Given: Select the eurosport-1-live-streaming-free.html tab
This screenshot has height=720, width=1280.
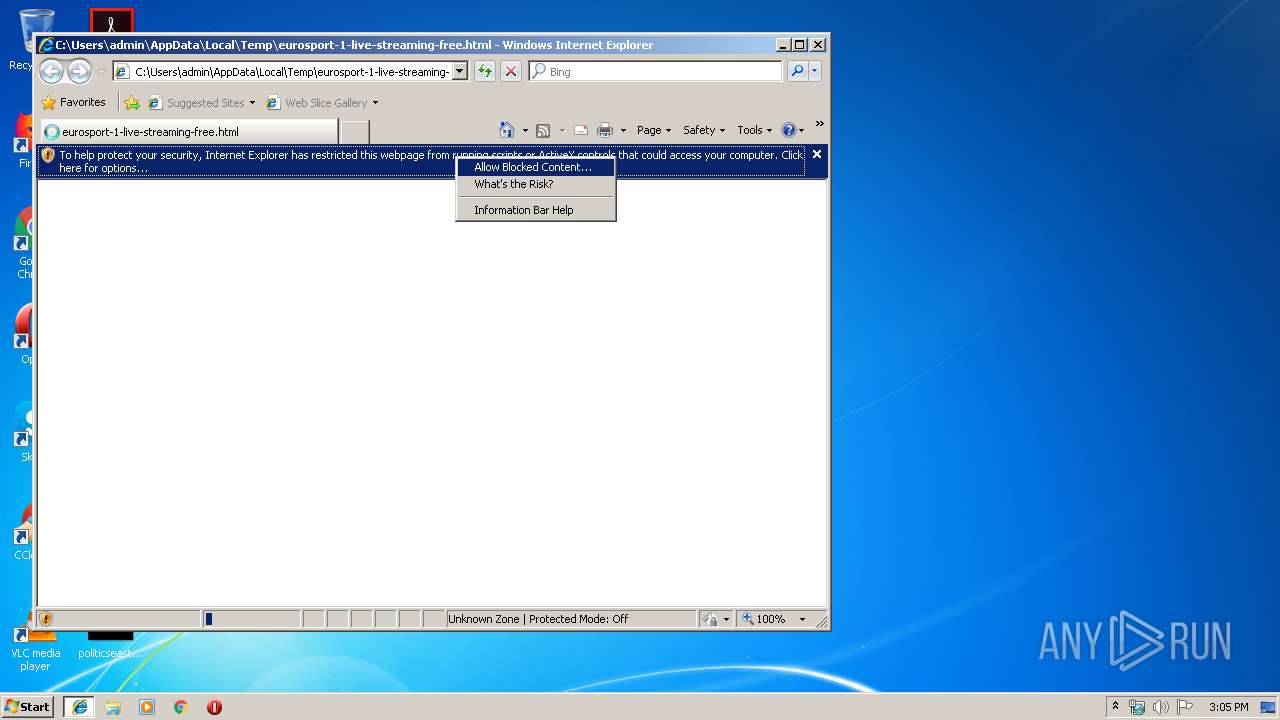Looking at the screenshot, I should coord(189,131).
